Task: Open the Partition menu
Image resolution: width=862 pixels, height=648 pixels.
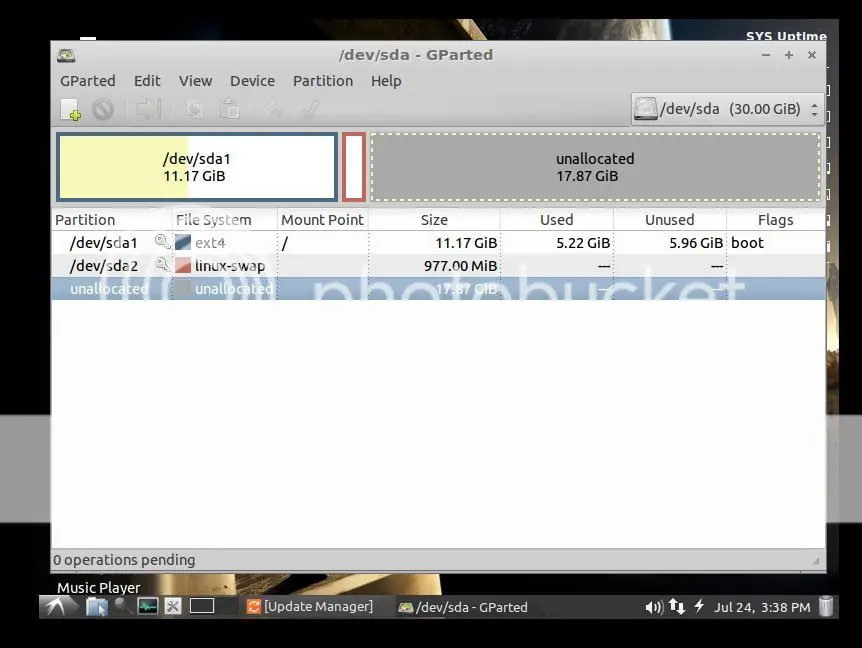Action: tap(323, 81)
